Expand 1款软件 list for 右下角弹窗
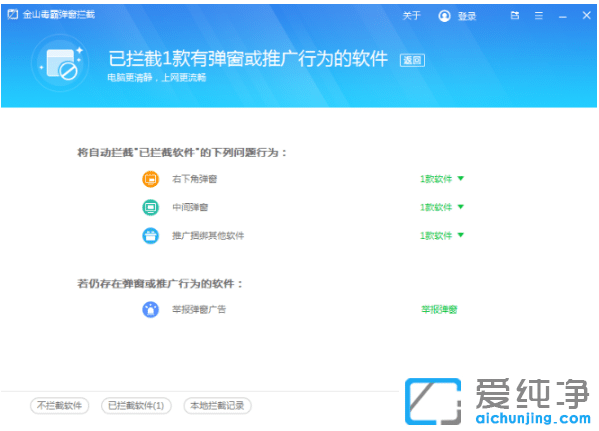 pos(442,179)
